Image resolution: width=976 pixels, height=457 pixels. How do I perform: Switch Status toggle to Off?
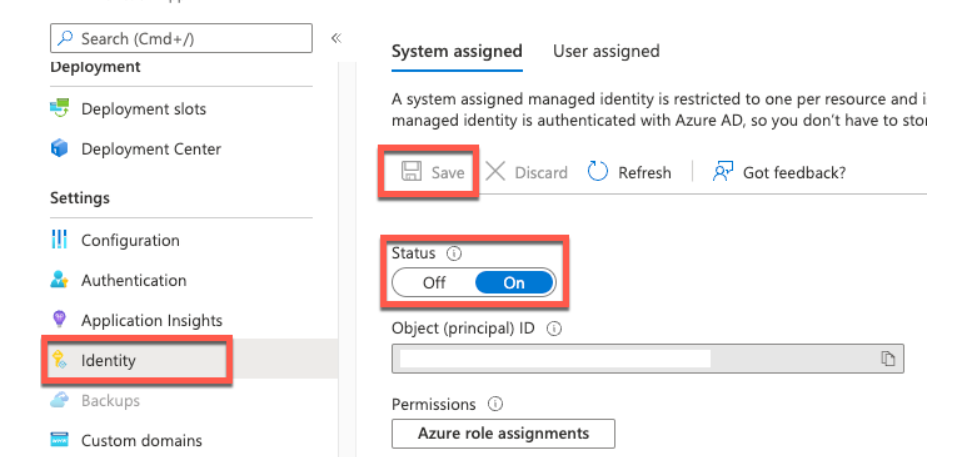click(x=434, y=283)
